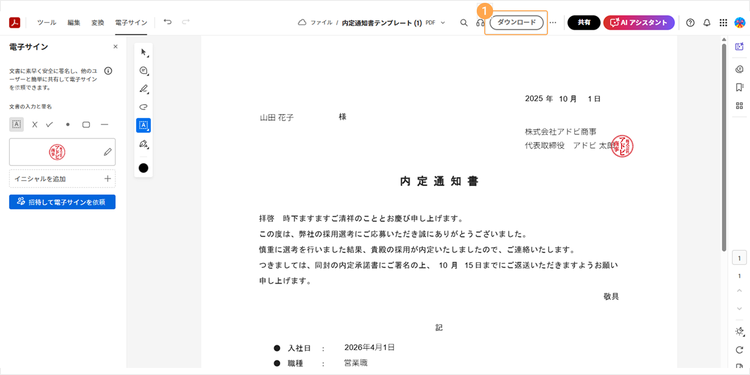Open the ファイル breadcrumb link
Image resolution: width=750 pixels, height=375 pixels.
pyautogui.click(x=321, y=22)
